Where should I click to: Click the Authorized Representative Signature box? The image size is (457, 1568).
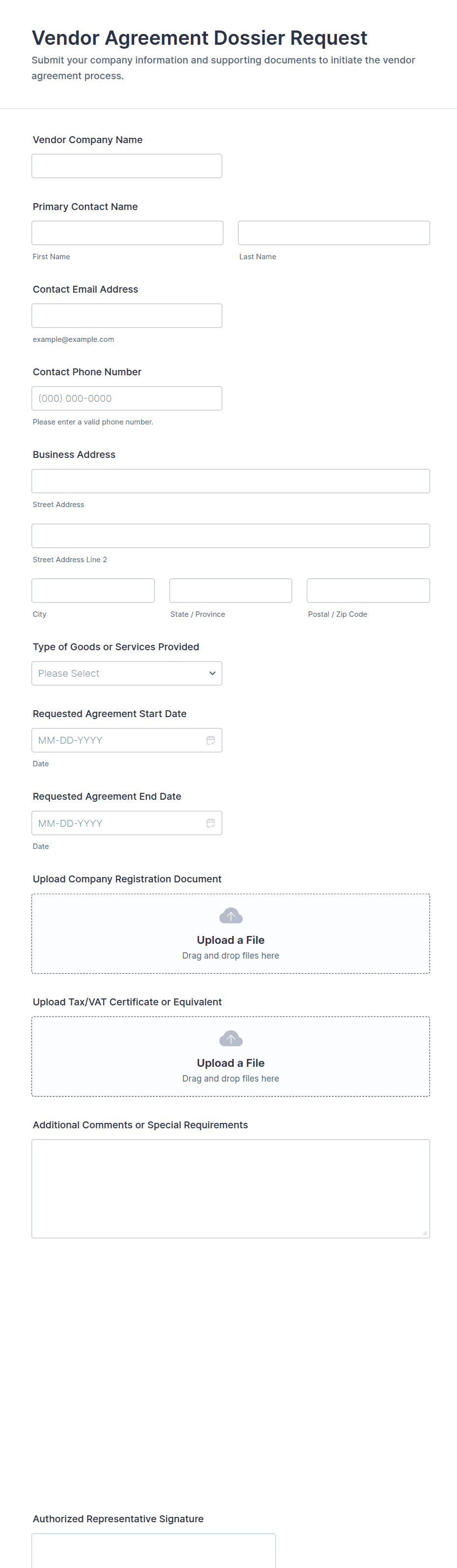point(153,1550)
